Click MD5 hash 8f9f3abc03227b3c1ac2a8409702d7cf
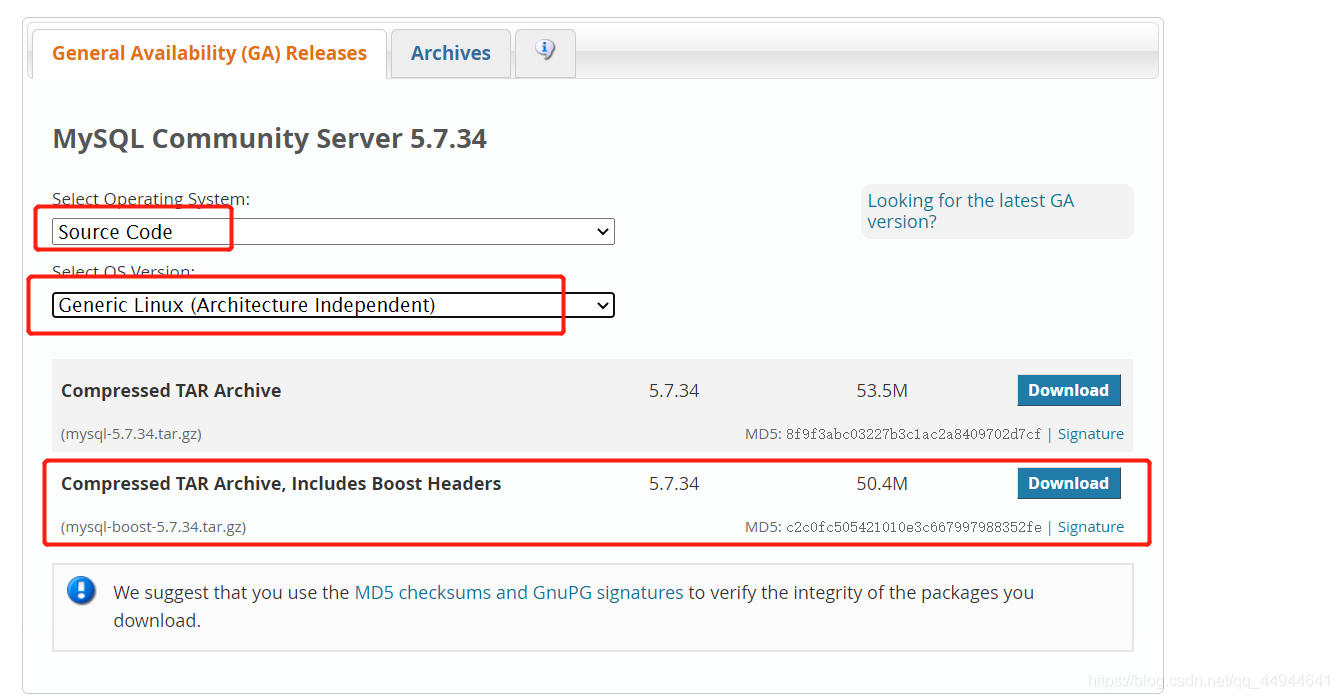1339x699 pixels. [914, 434]
